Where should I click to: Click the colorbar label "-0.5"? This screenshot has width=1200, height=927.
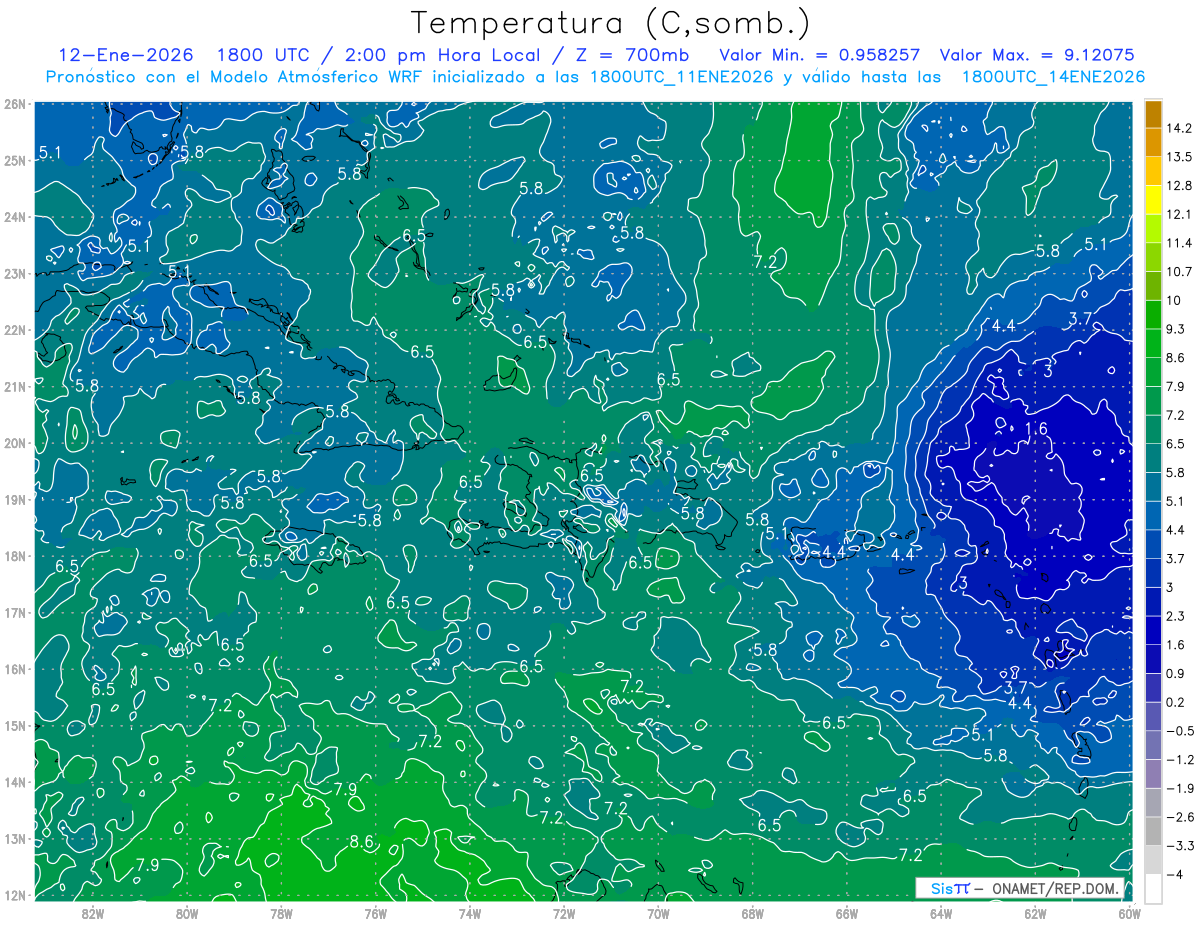(x=1181, y=730)
